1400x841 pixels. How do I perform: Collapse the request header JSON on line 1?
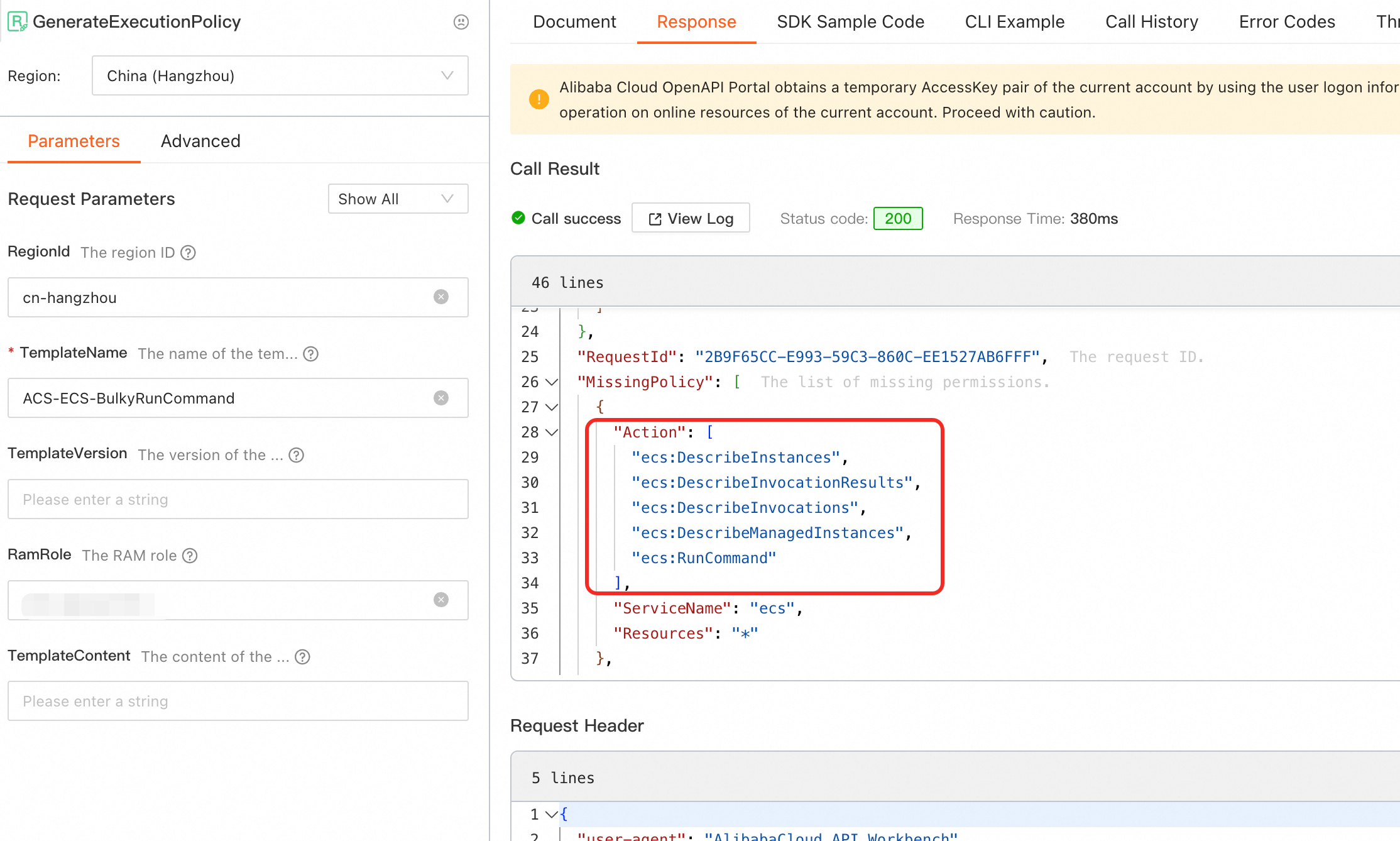551,814
